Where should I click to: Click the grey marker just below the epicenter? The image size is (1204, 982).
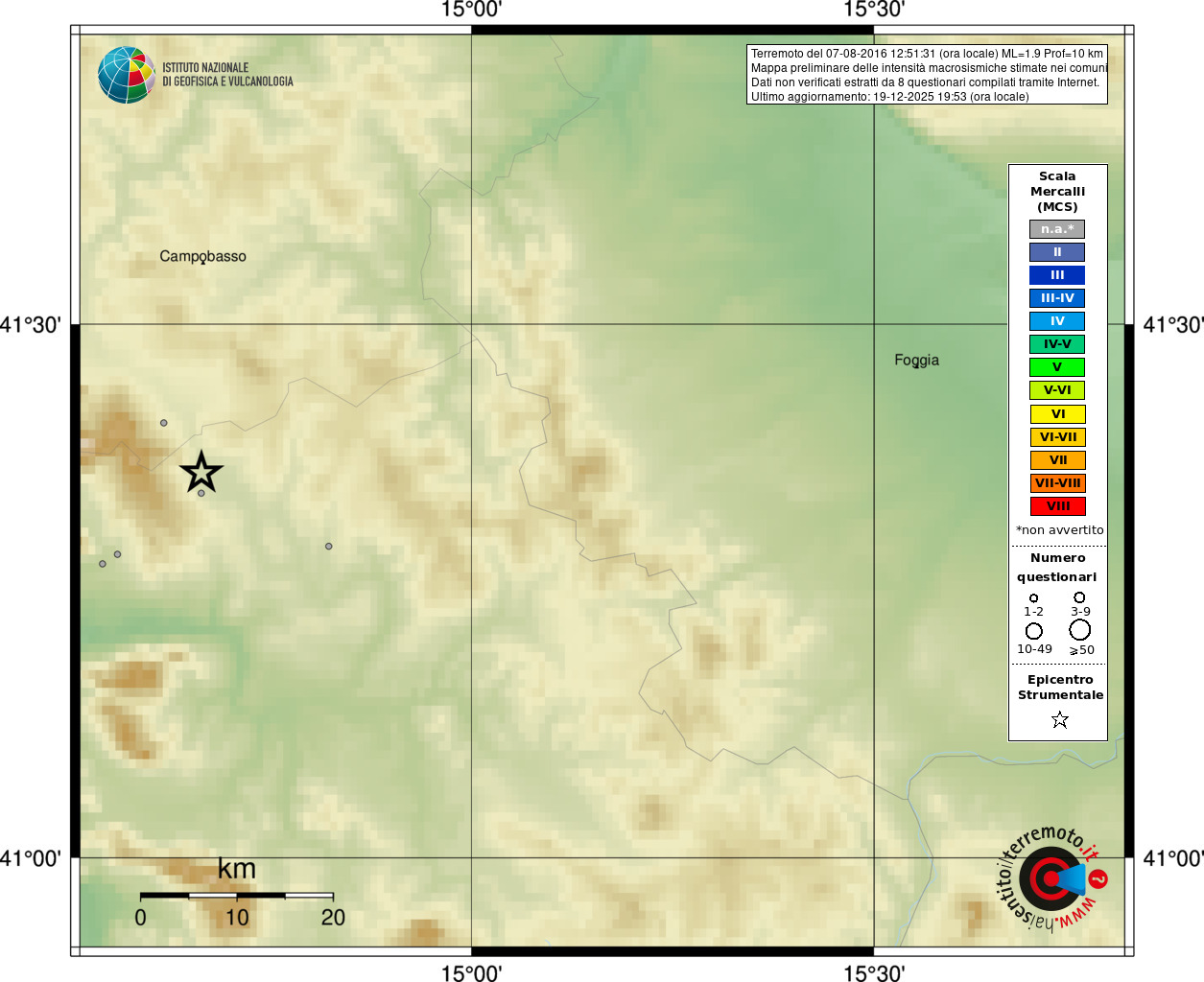click(x=201, y=493)
